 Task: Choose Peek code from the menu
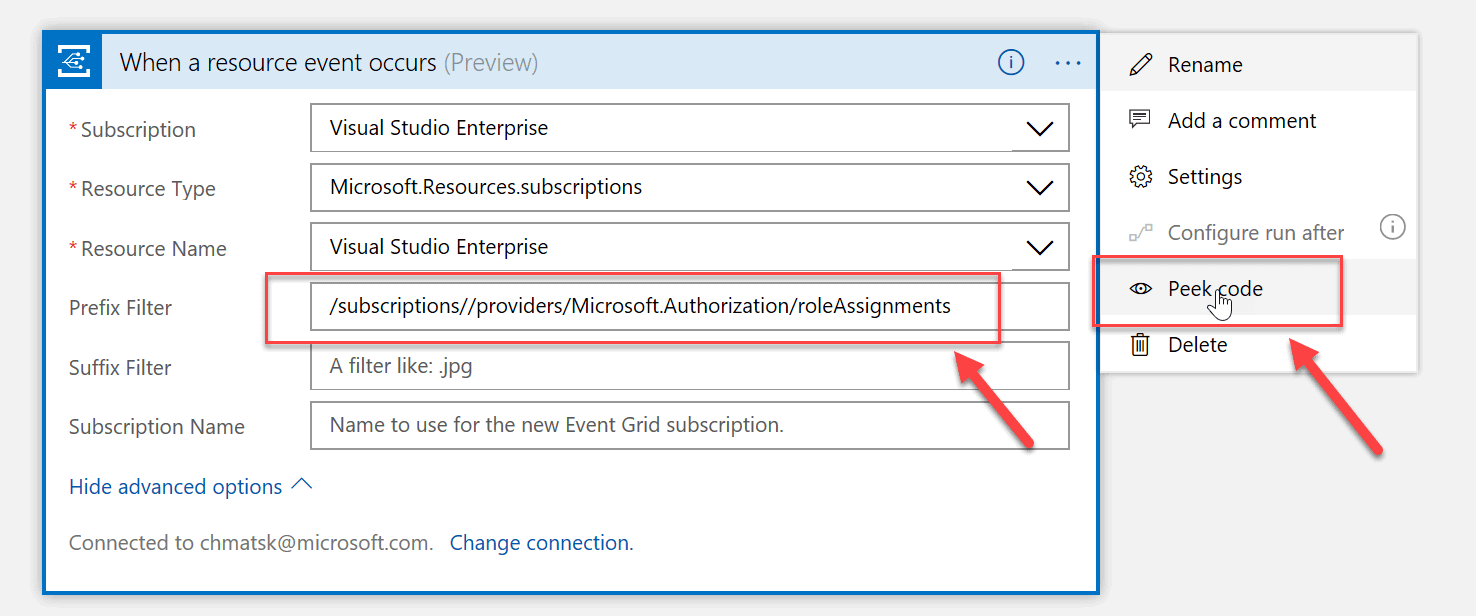[1259, 288]
